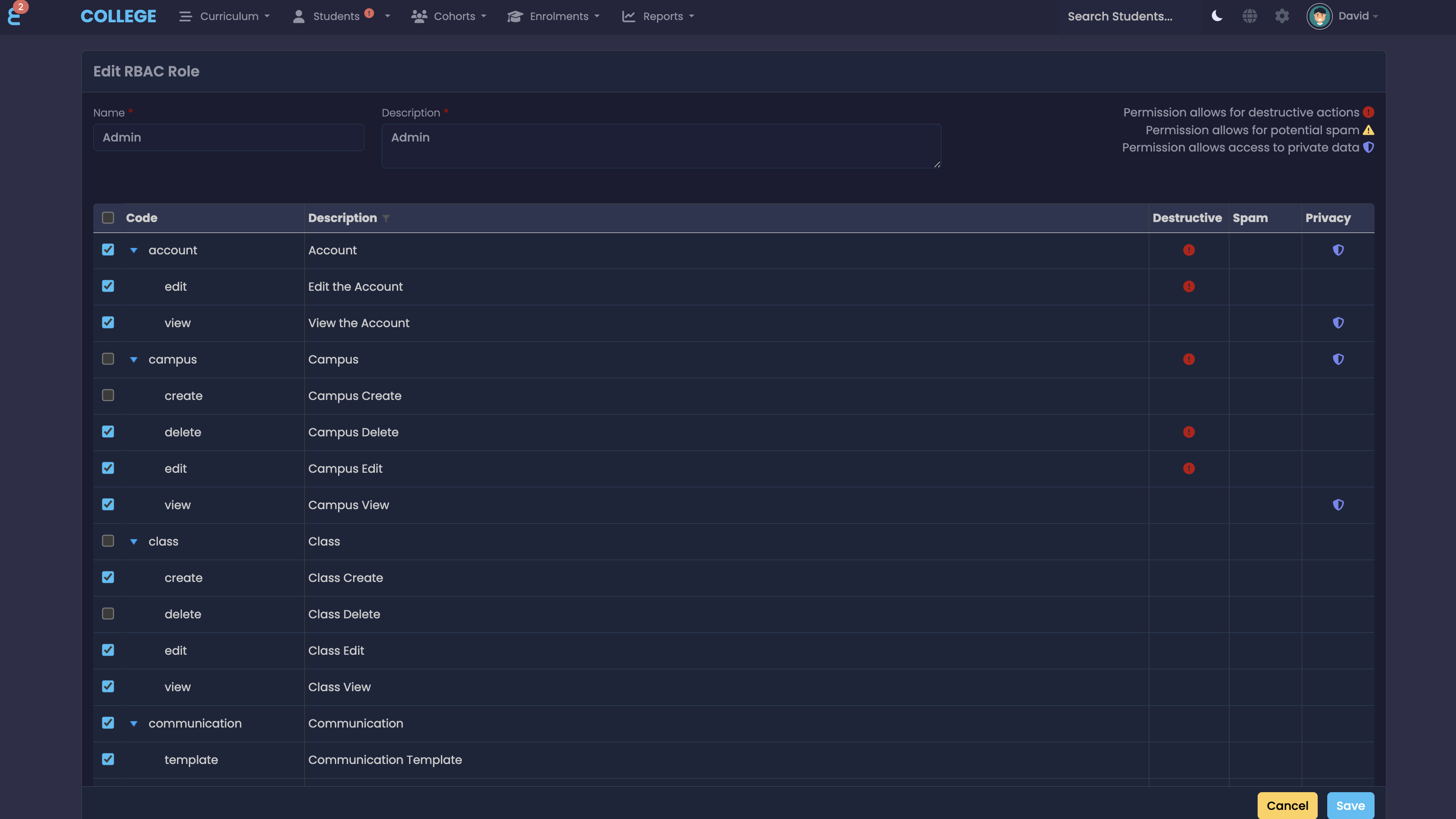Collapse the account tree arrow
Viewport: 1456px width, 819px height.
pyautogui.click(x=134, y=250)
